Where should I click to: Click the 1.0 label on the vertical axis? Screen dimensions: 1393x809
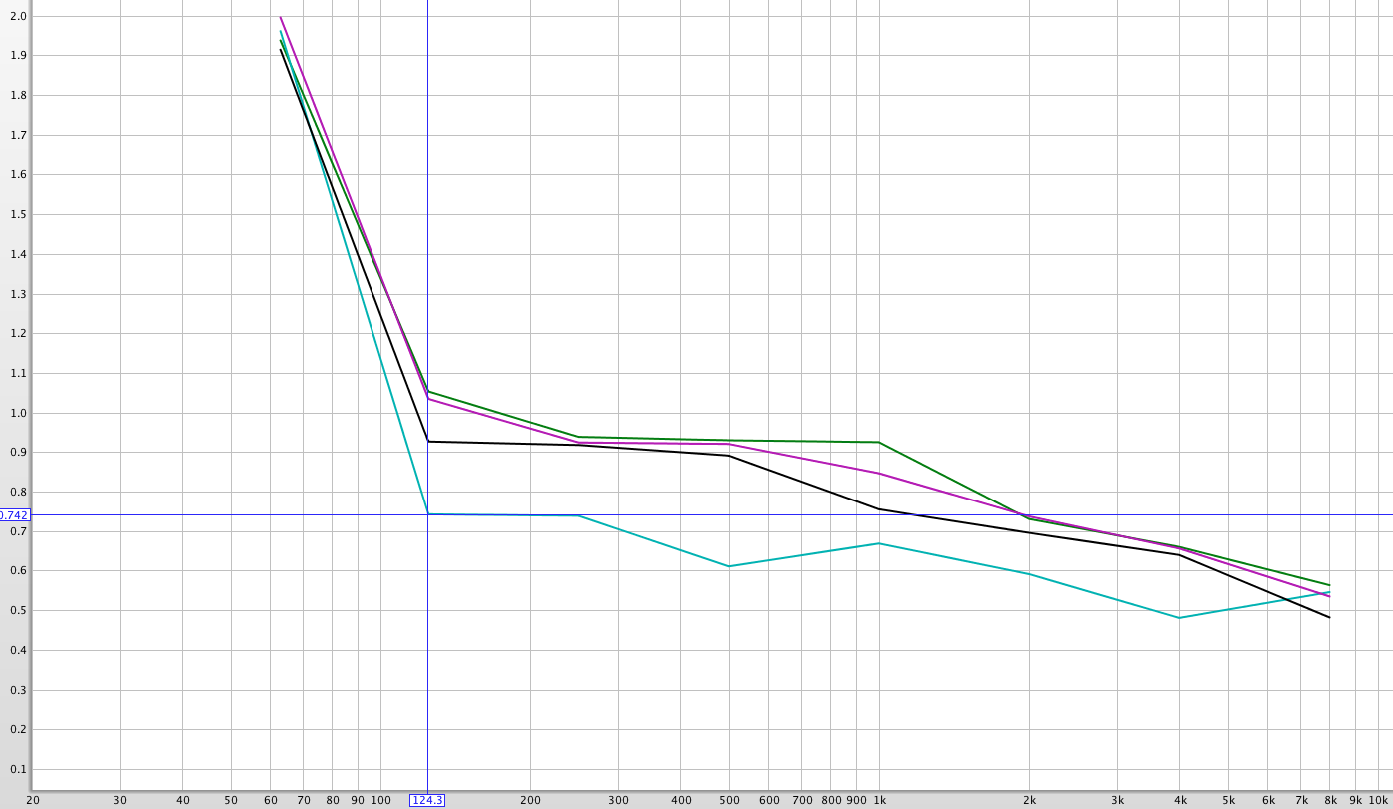[18, 412]
